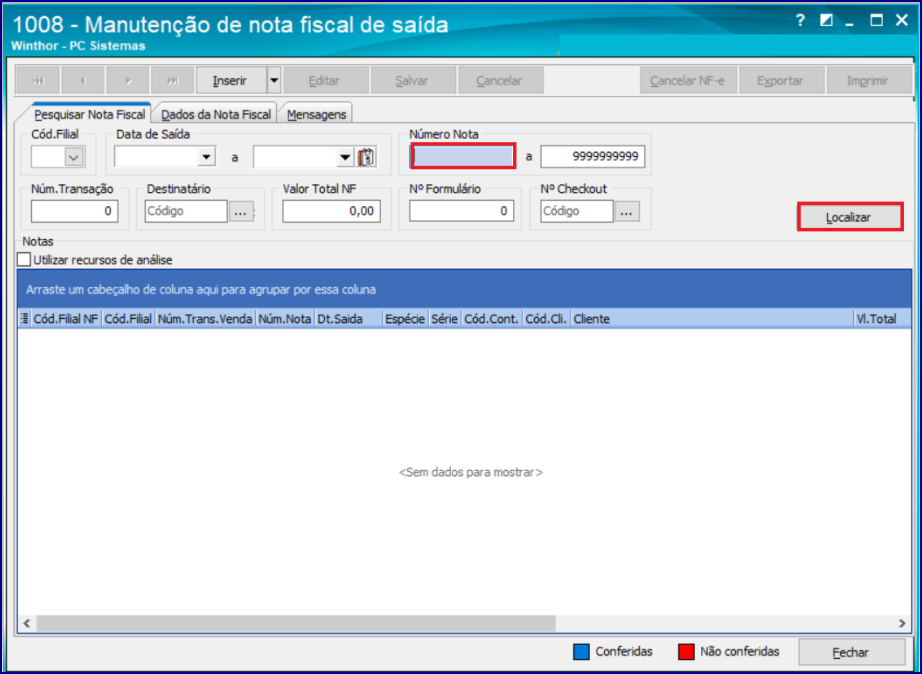Sort by Cód.Filial NF column header
Image resolution: width=922 pixels, height=674 pixels.
[x=66, y=319]
